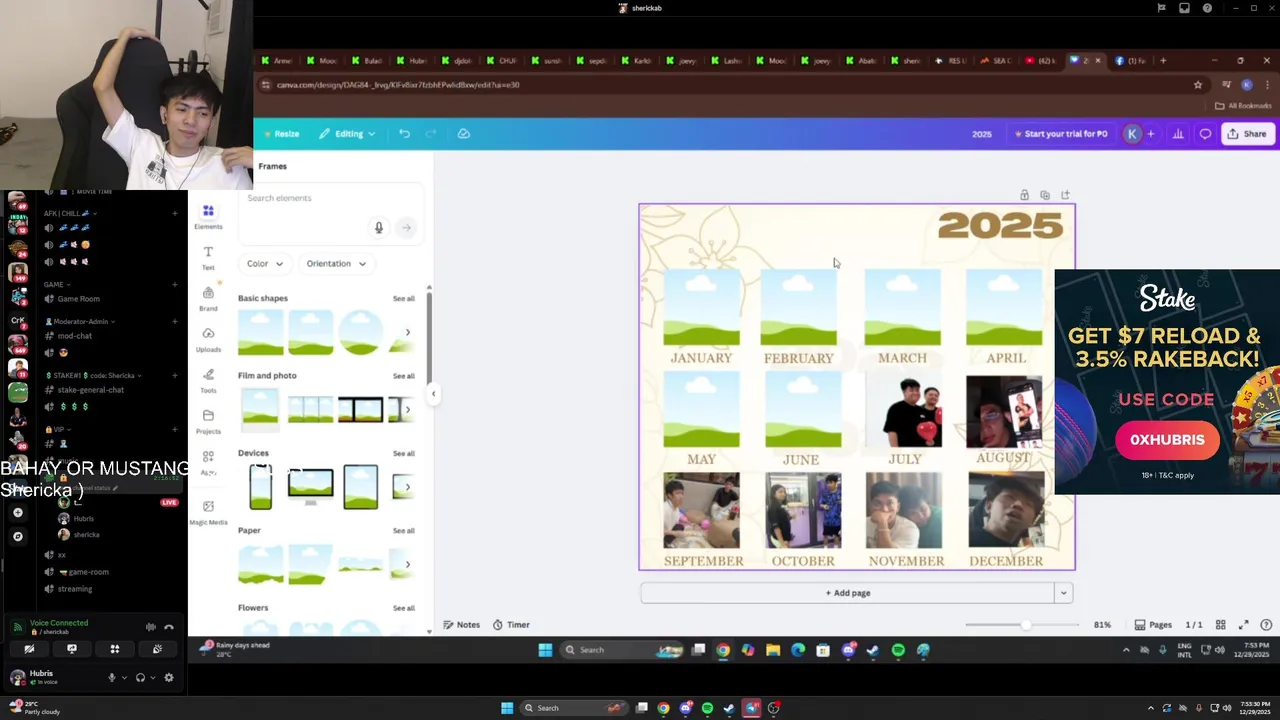Disconnect from Discord voice call
The width and height of the screenshot is (1280, 720).
point(169,627)
